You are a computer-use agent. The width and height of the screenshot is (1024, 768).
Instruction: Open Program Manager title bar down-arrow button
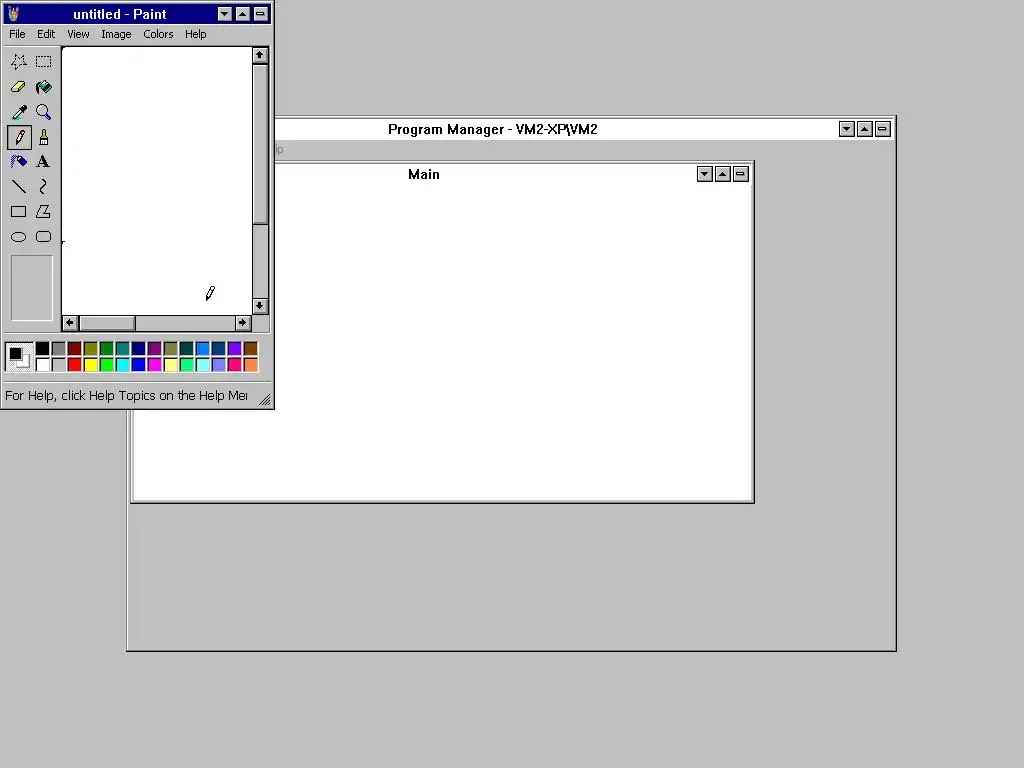847,129
